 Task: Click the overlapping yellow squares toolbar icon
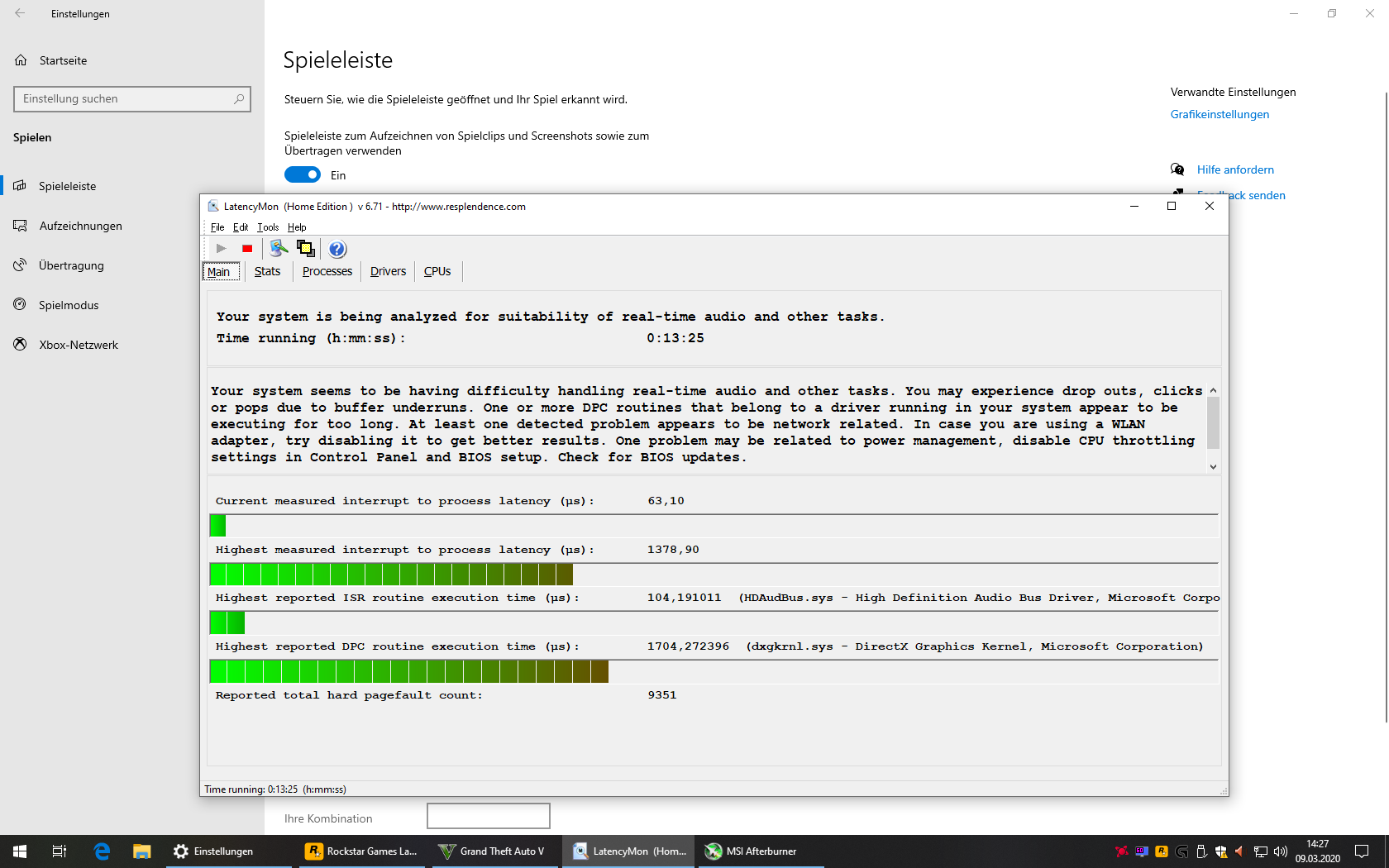(x=306, y=248)
